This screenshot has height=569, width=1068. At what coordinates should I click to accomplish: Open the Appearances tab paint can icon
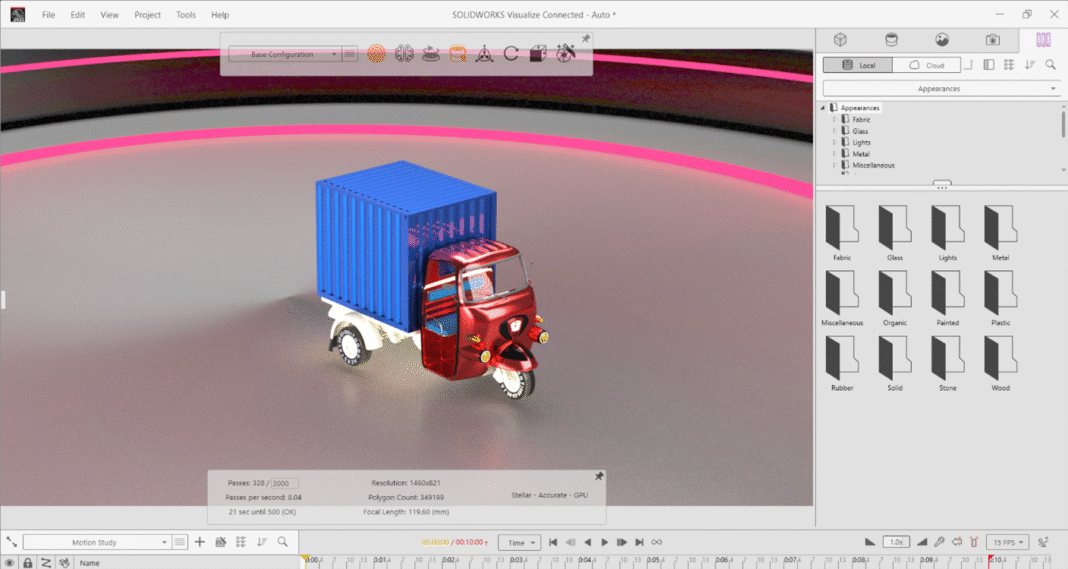(x=891, y=40)
